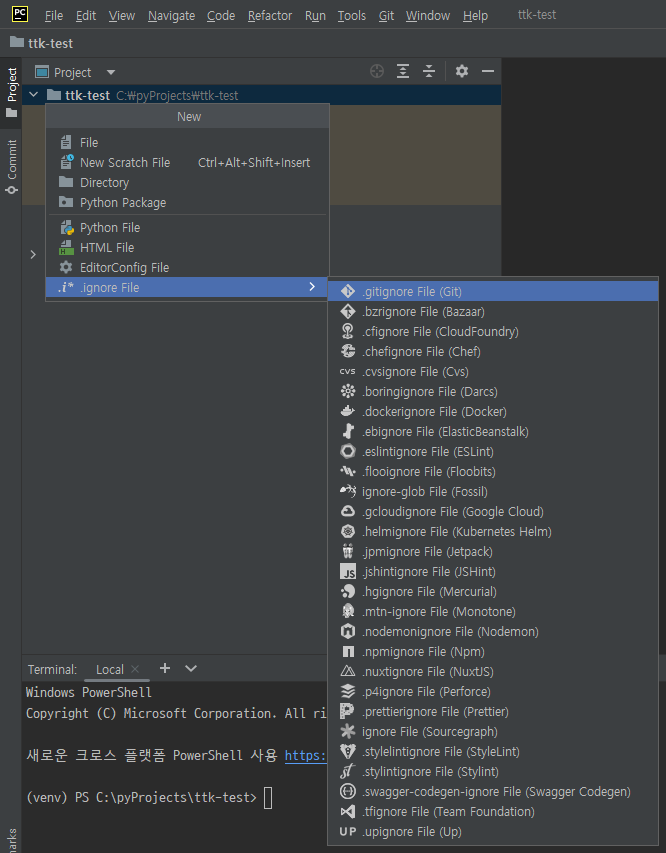Choose .swagger-codegen-ignore File

click(x=493, y=792)
